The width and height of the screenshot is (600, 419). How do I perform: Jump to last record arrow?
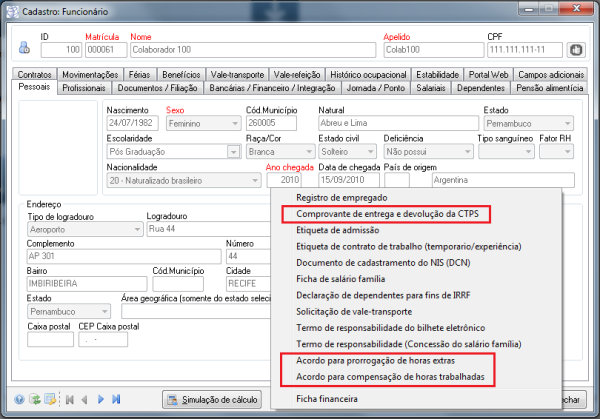116,399
